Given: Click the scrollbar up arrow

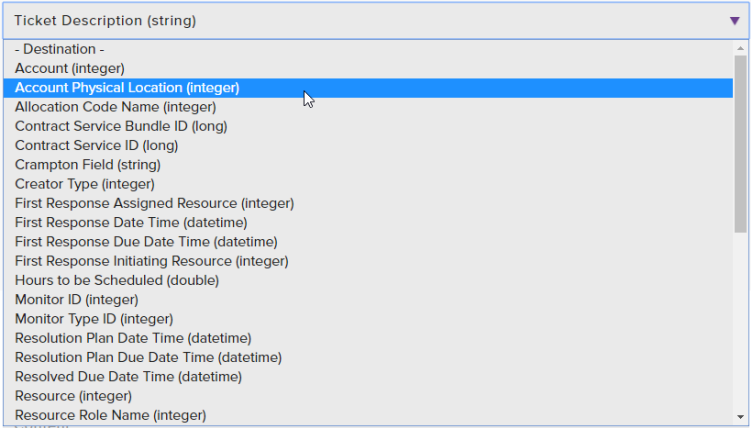Looking at the screenshot, I should (x=741, y=48).
